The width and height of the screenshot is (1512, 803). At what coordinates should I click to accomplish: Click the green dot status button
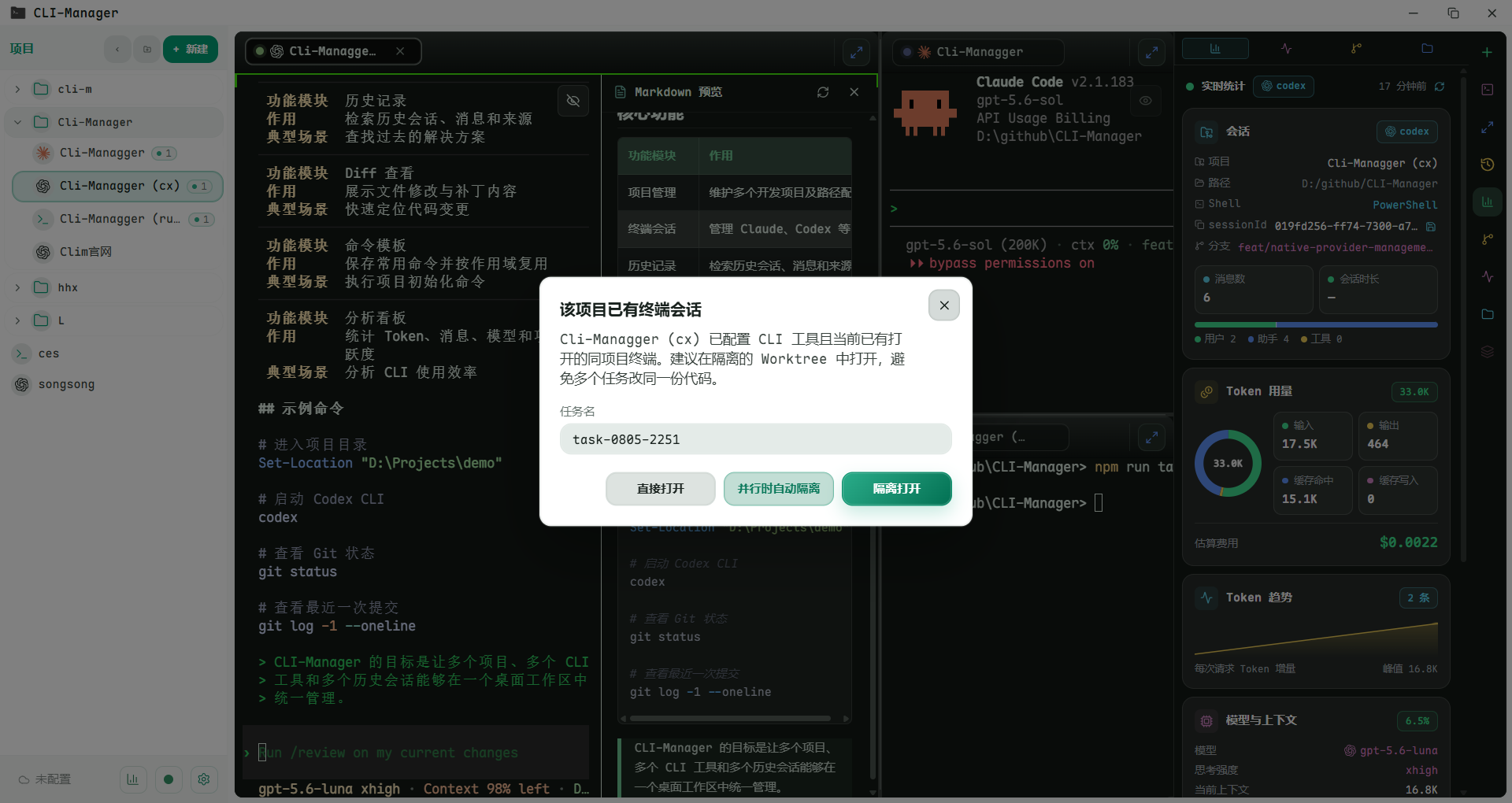[169, 779]
